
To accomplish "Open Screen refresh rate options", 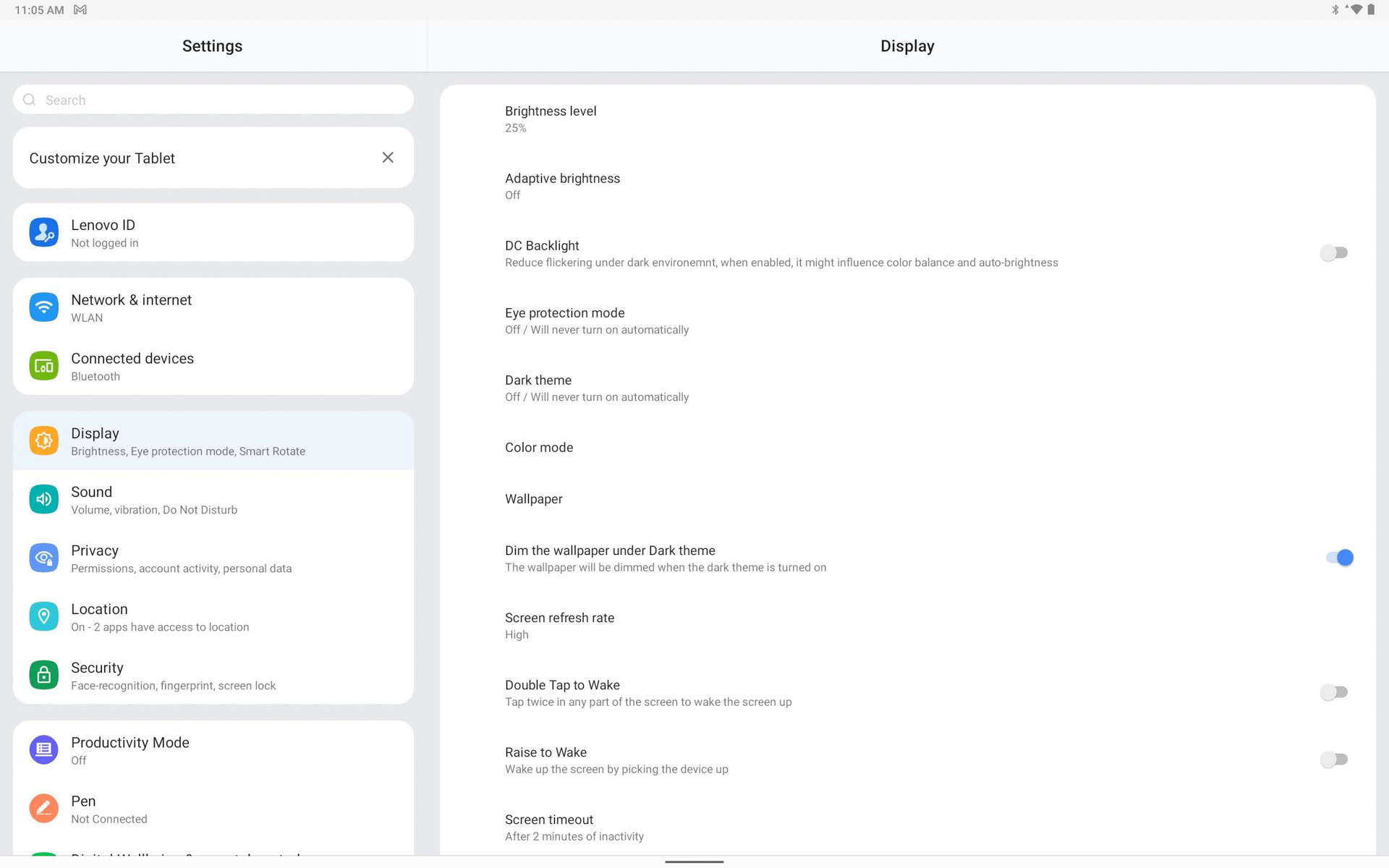I will tap(559, 626).
